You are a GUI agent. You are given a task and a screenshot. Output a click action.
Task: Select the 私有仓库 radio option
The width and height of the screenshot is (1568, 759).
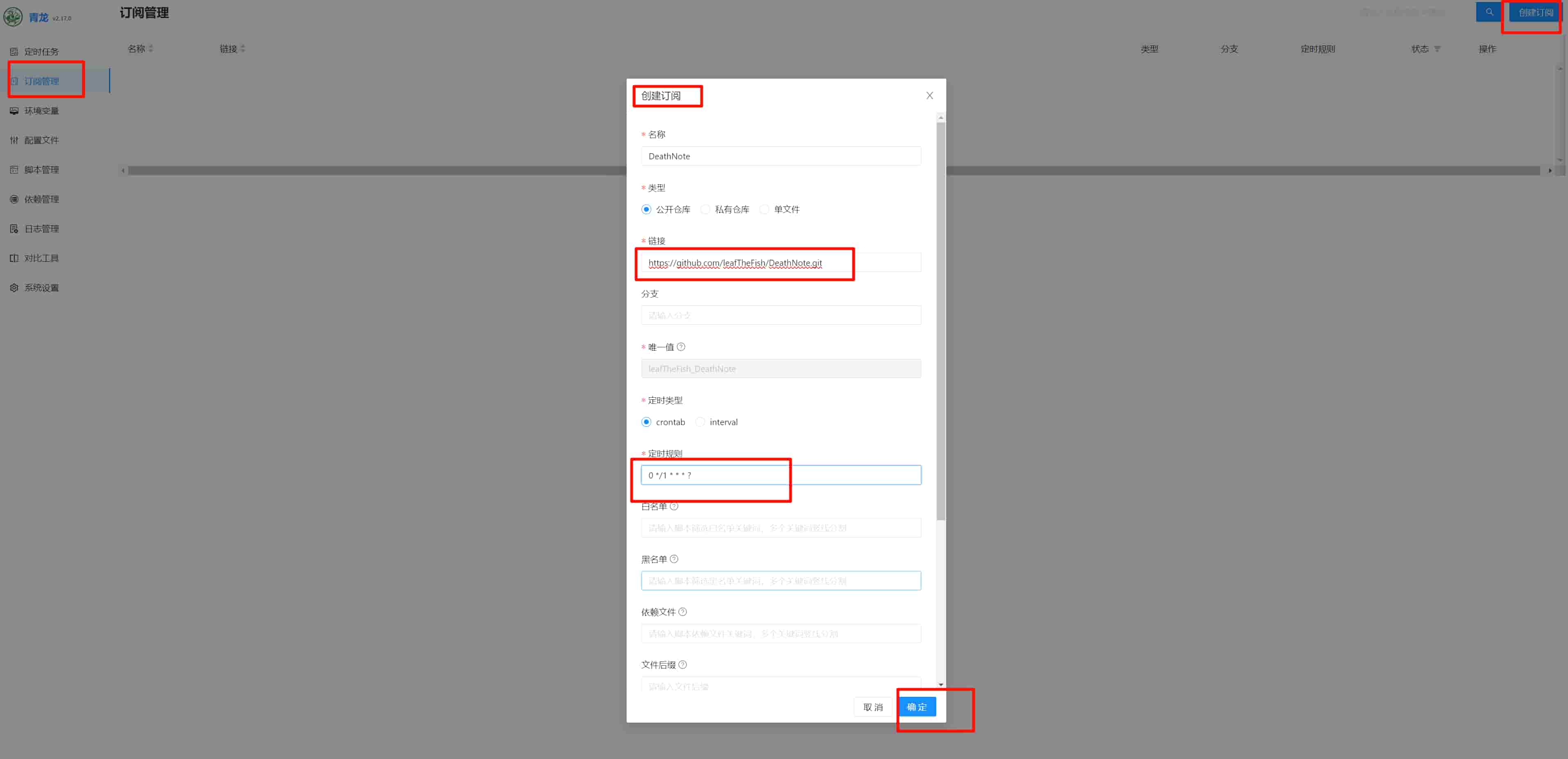tap(705, 209)
